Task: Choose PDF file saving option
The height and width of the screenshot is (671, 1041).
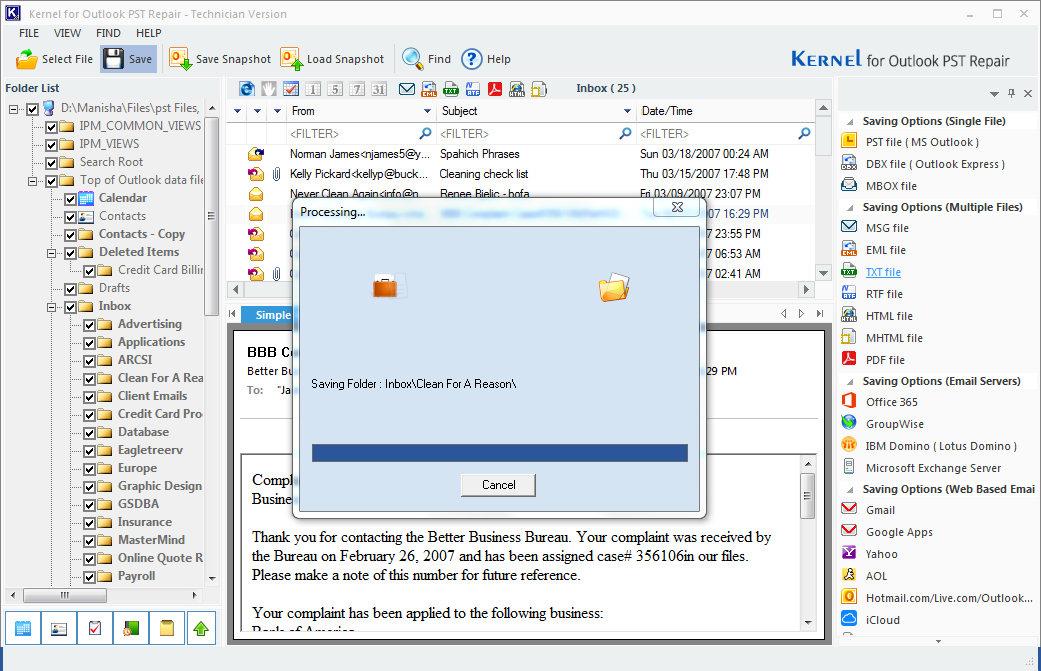Action: click(885, 360)
